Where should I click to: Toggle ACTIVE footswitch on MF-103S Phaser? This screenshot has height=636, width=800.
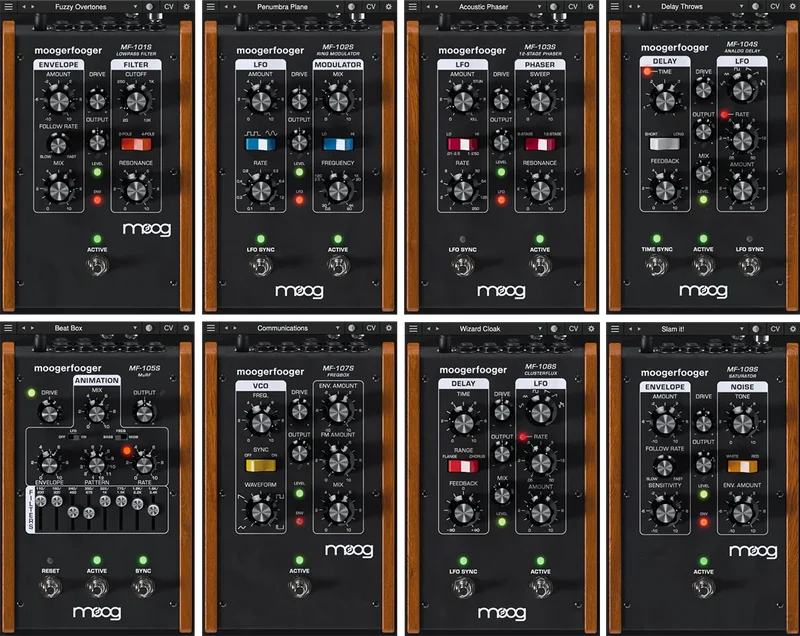pyautogui.click(x=540, y=266)
